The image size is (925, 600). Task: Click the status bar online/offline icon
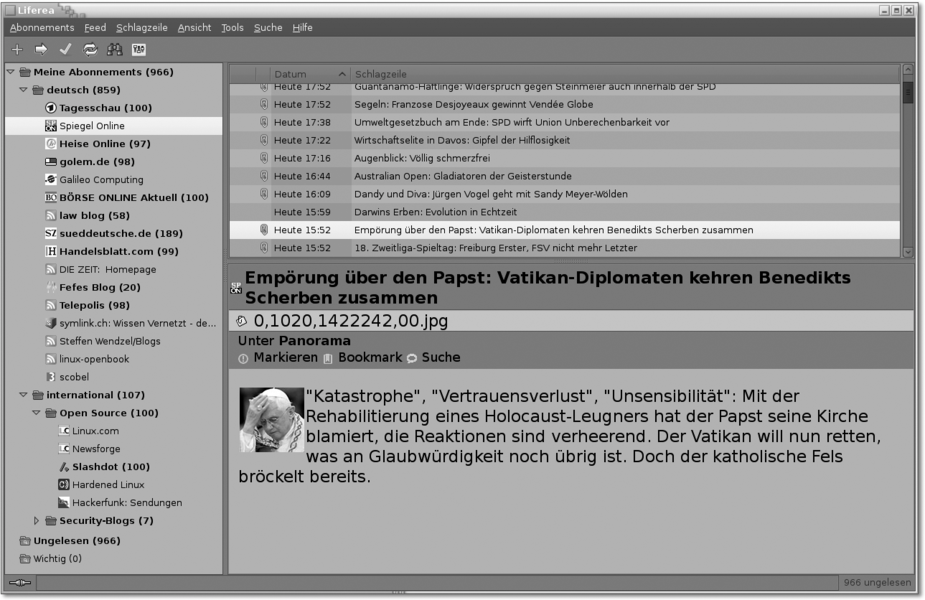(x=19, y=582)
